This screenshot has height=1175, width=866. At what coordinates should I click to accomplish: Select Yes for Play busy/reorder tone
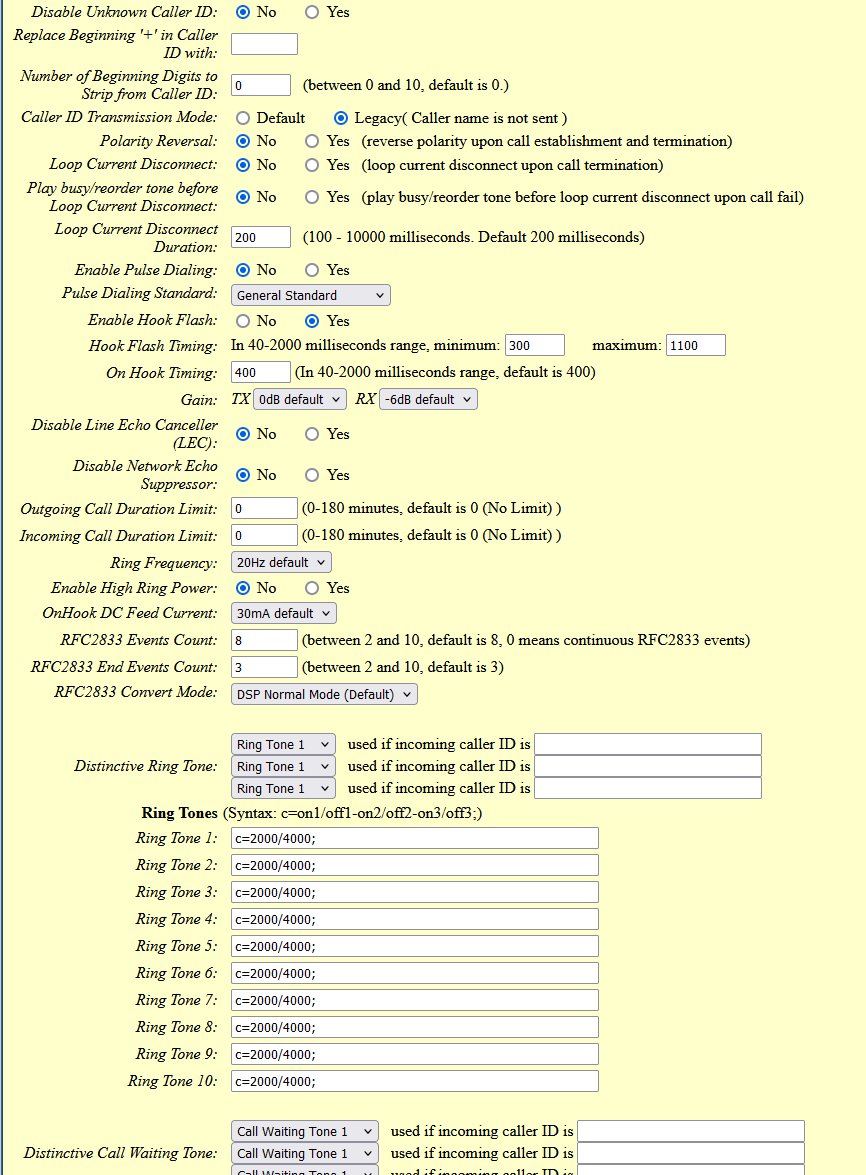point(312,197)
